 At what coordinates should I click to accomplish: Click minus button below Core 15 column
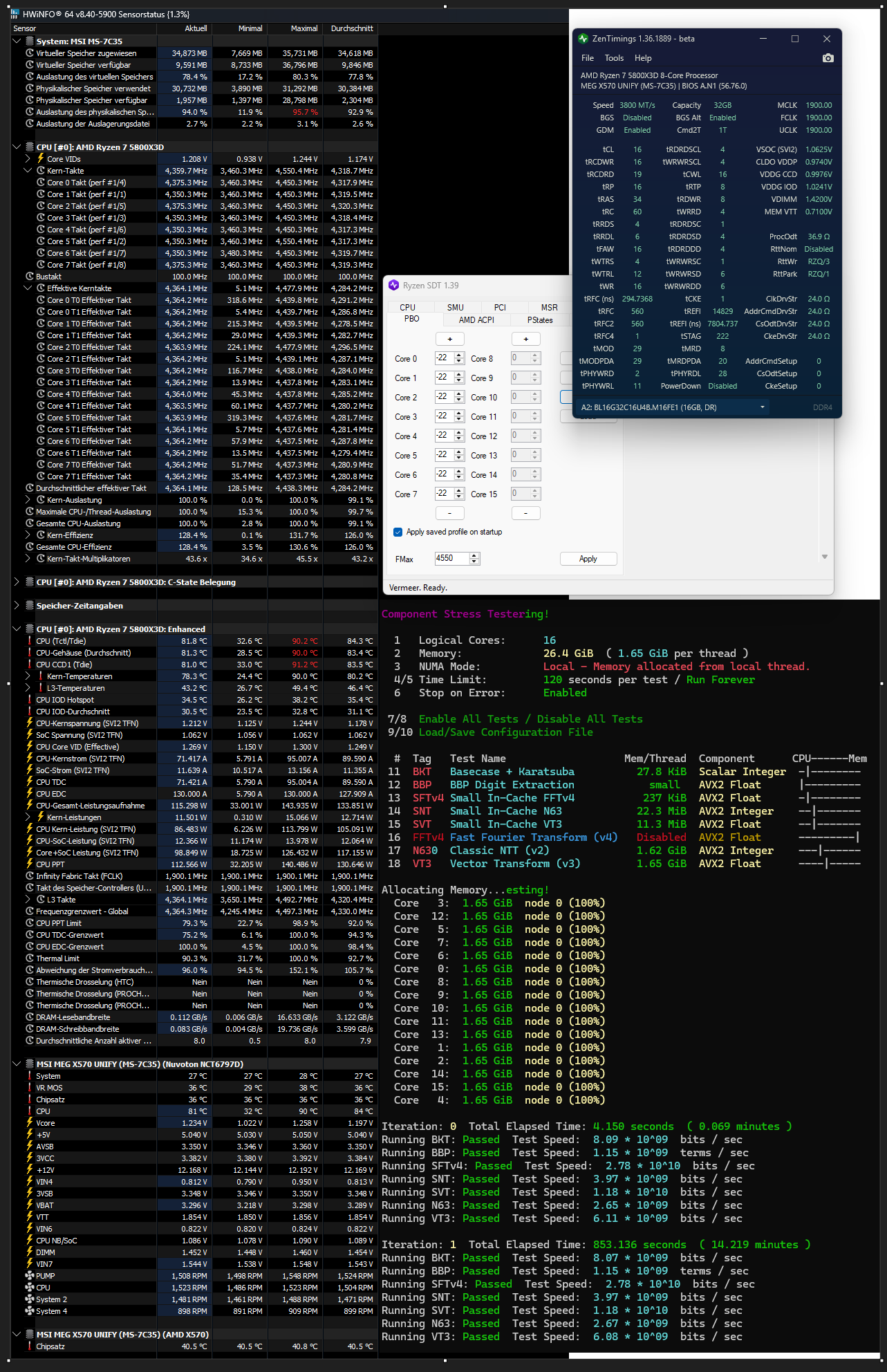point(526,512)
